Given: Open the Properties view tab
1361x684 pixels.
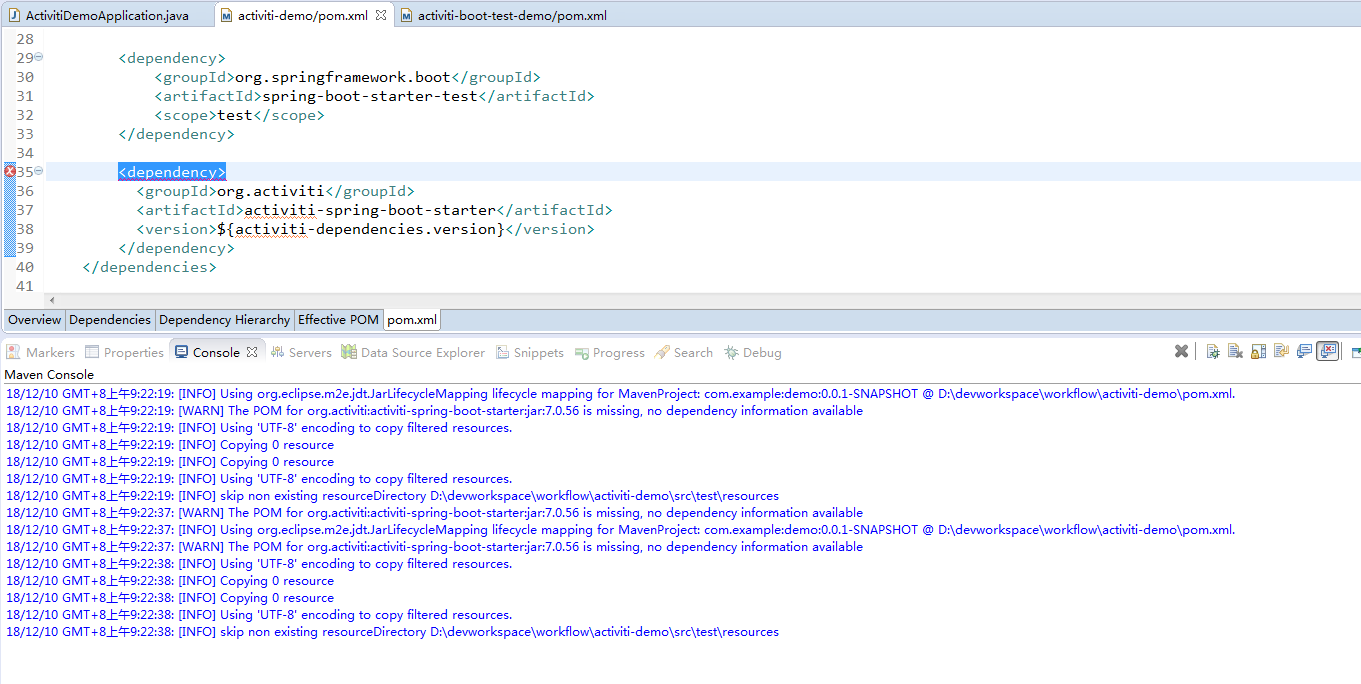Looking at the screenshot, I should click(x=124, y=352).
